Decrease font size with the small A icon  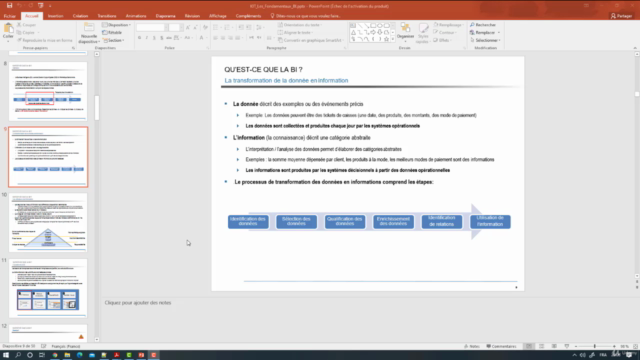tap(195, 28)
